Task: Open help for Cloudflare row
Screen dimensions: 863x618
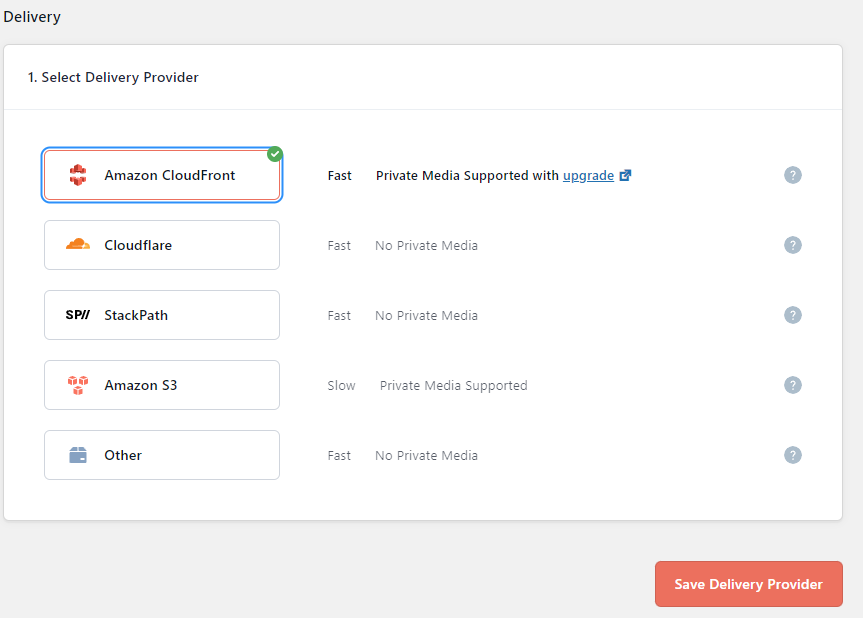Action: tap(793, 245)
